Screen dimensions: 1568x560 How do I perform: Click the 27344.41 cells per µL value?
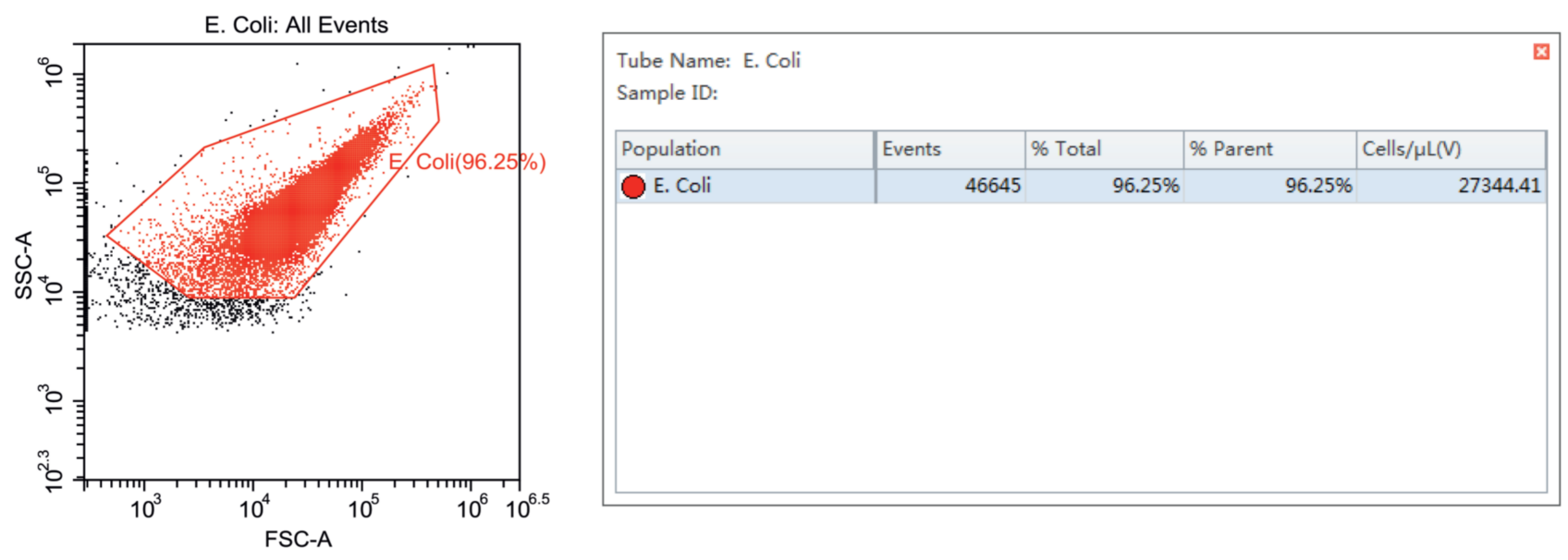(x=1500, y=186)
